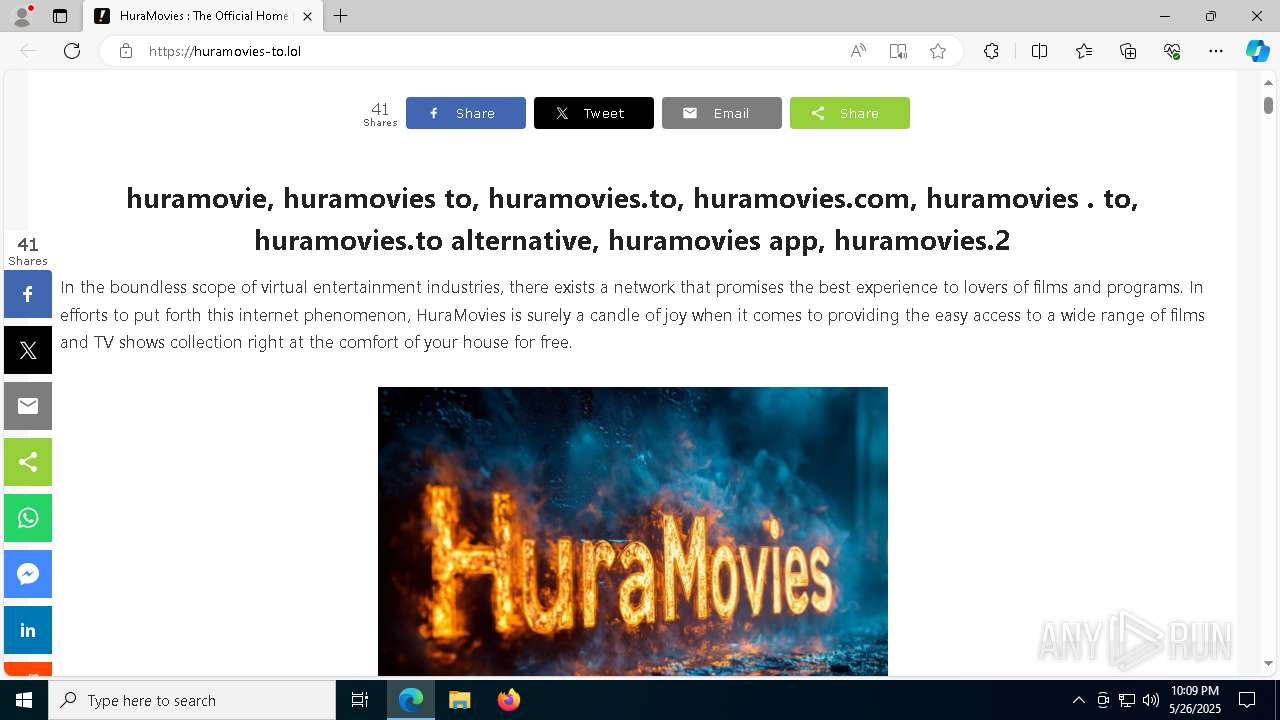Open Settings and more menu
Image resolution: width=1280 pixels, height=720 pixels.
[x=1216, y=51]
